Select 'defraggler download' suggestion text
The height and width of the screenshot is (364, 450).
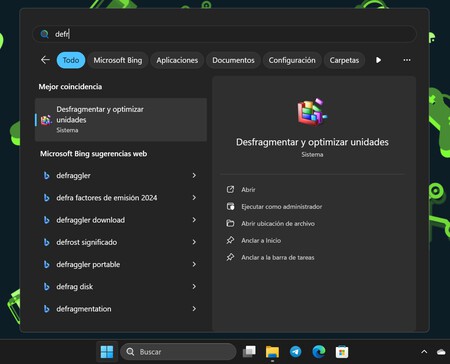91,220
